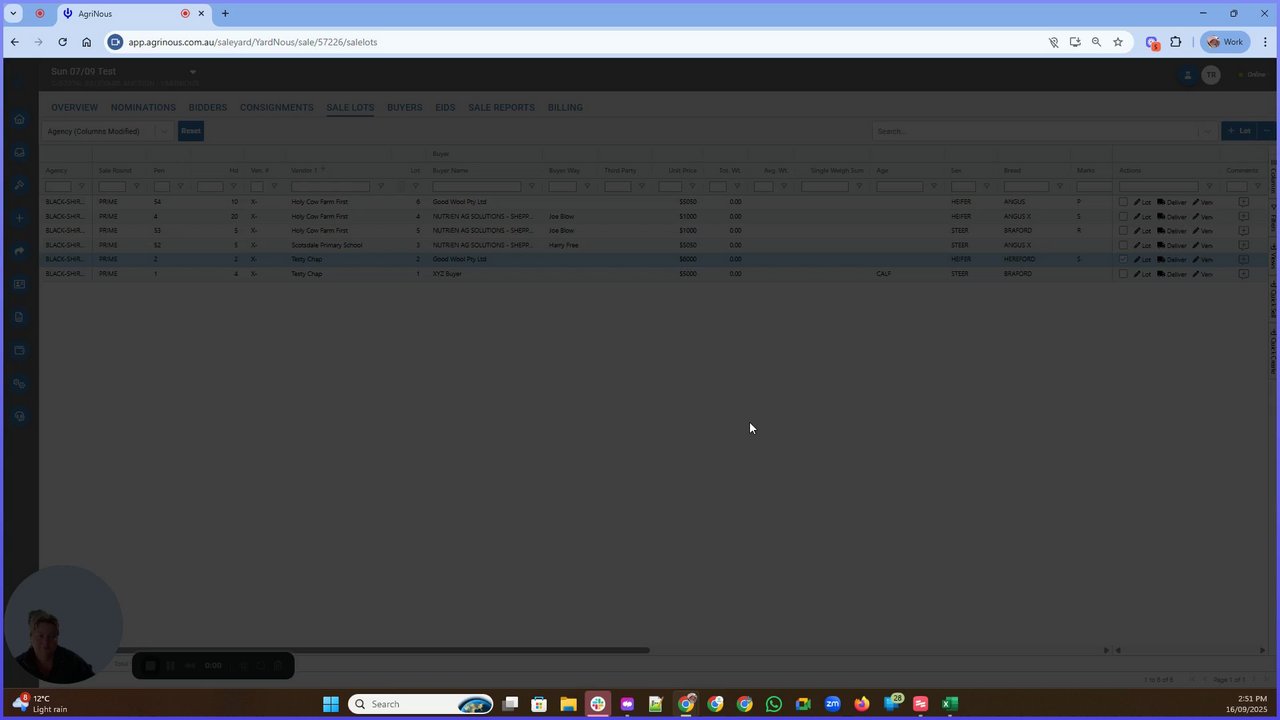Sort by the Buyer Name column header
Viewport: 1280px width, 720px height.
(450, 170)
